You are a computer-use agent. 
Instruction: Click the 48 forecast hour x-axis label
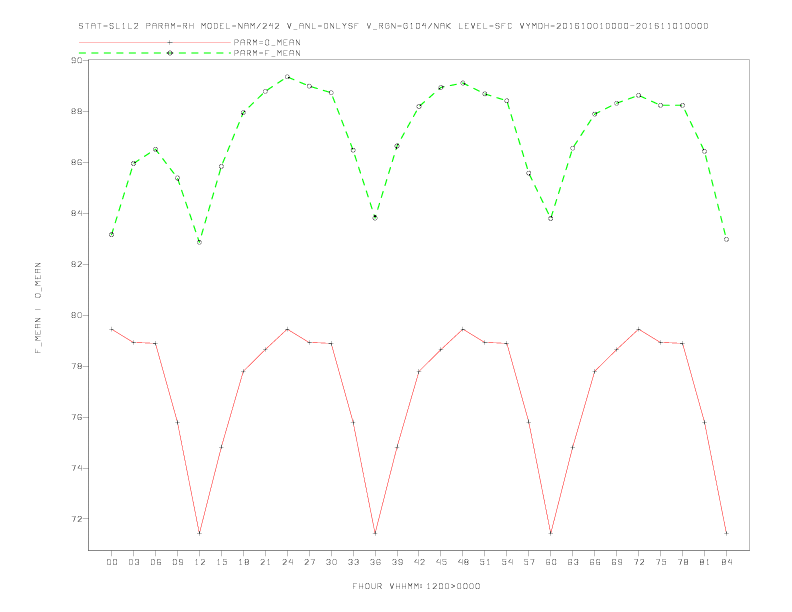(463, 562)
